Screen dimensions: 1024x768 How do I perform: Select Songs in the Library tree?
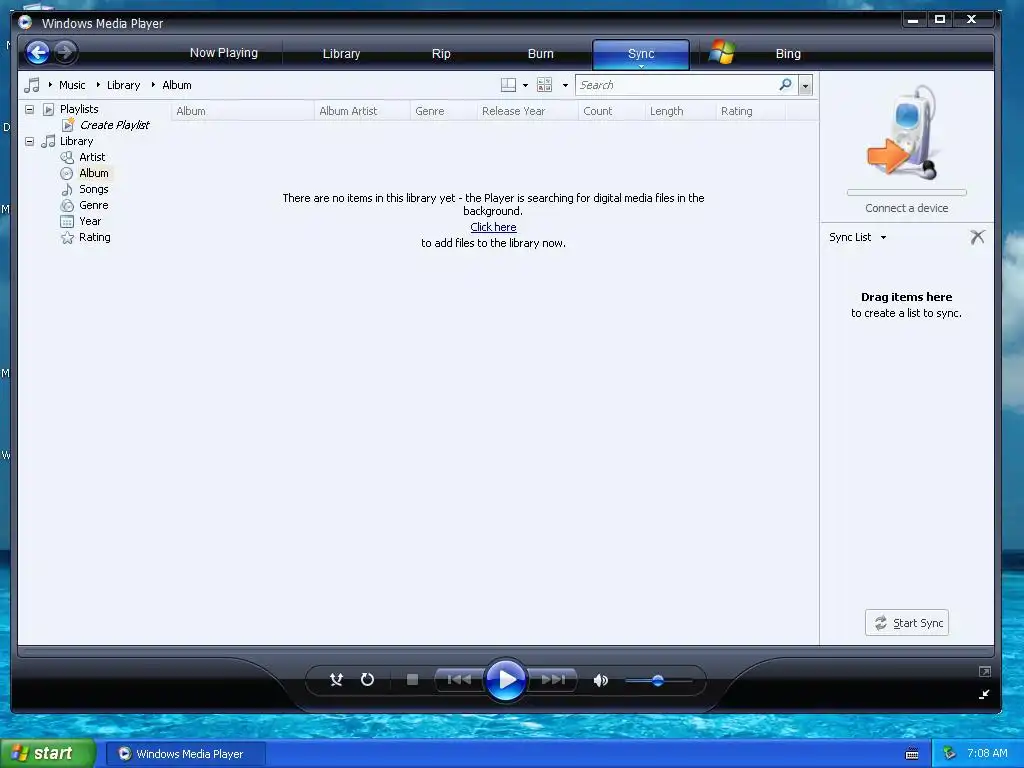93,189
